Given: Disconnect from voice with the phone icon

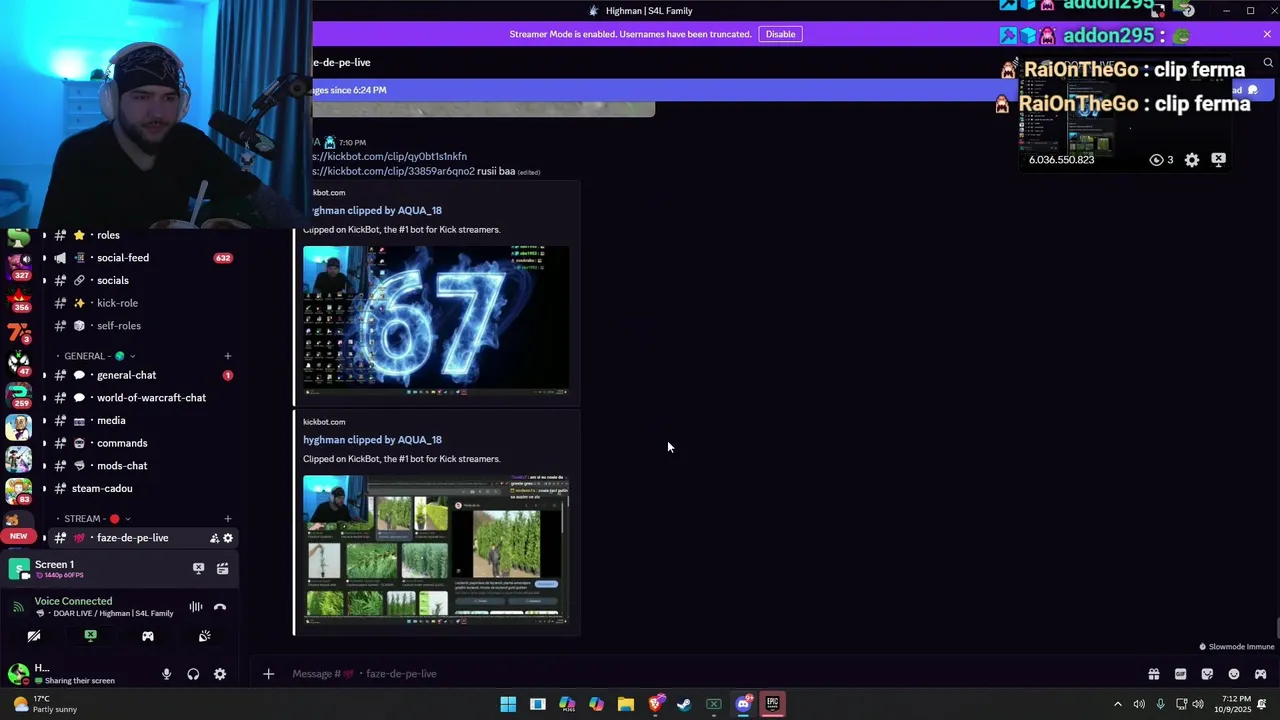Looking at the screenshot, I should point(220,607).
